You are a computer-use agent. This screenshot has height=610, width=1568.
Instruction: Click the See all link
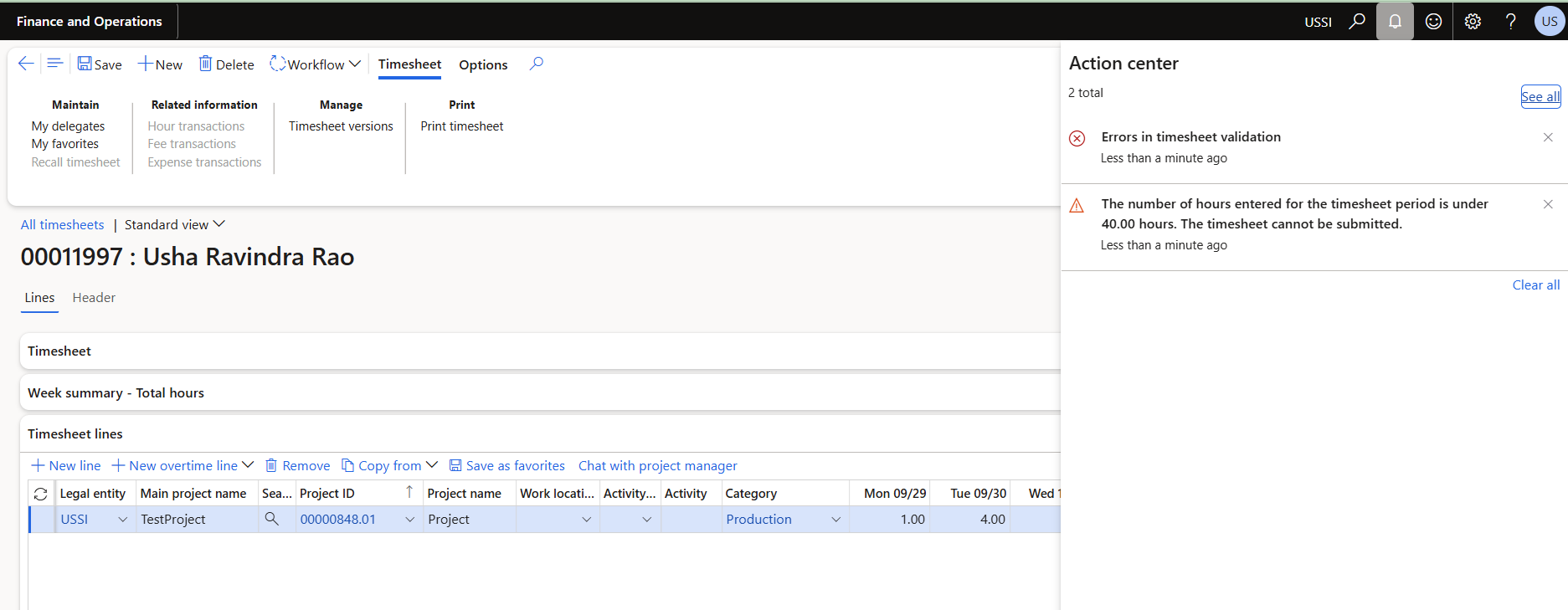coord(1540,96)
